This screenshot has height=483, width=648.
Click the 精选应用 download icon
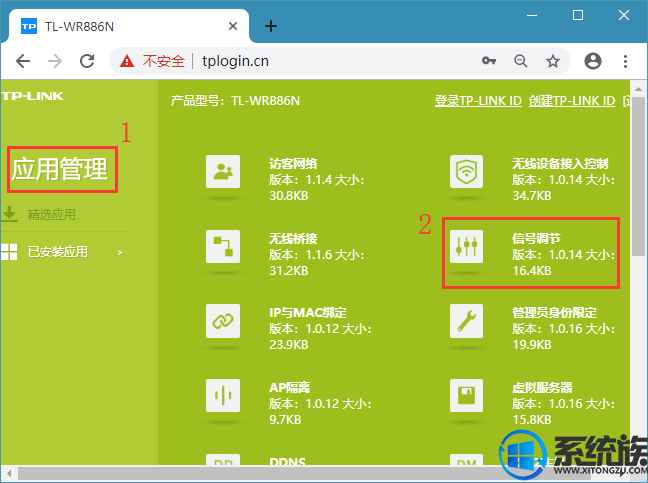[9, 214]
